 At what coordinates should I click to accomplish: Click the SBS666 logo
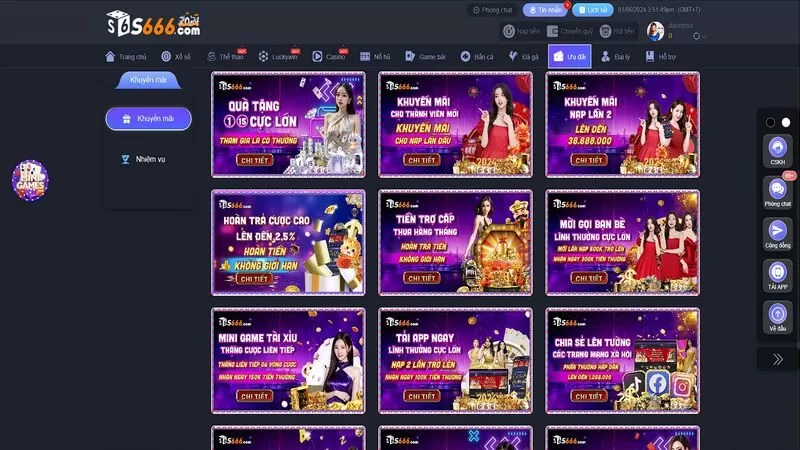[154, 22]
